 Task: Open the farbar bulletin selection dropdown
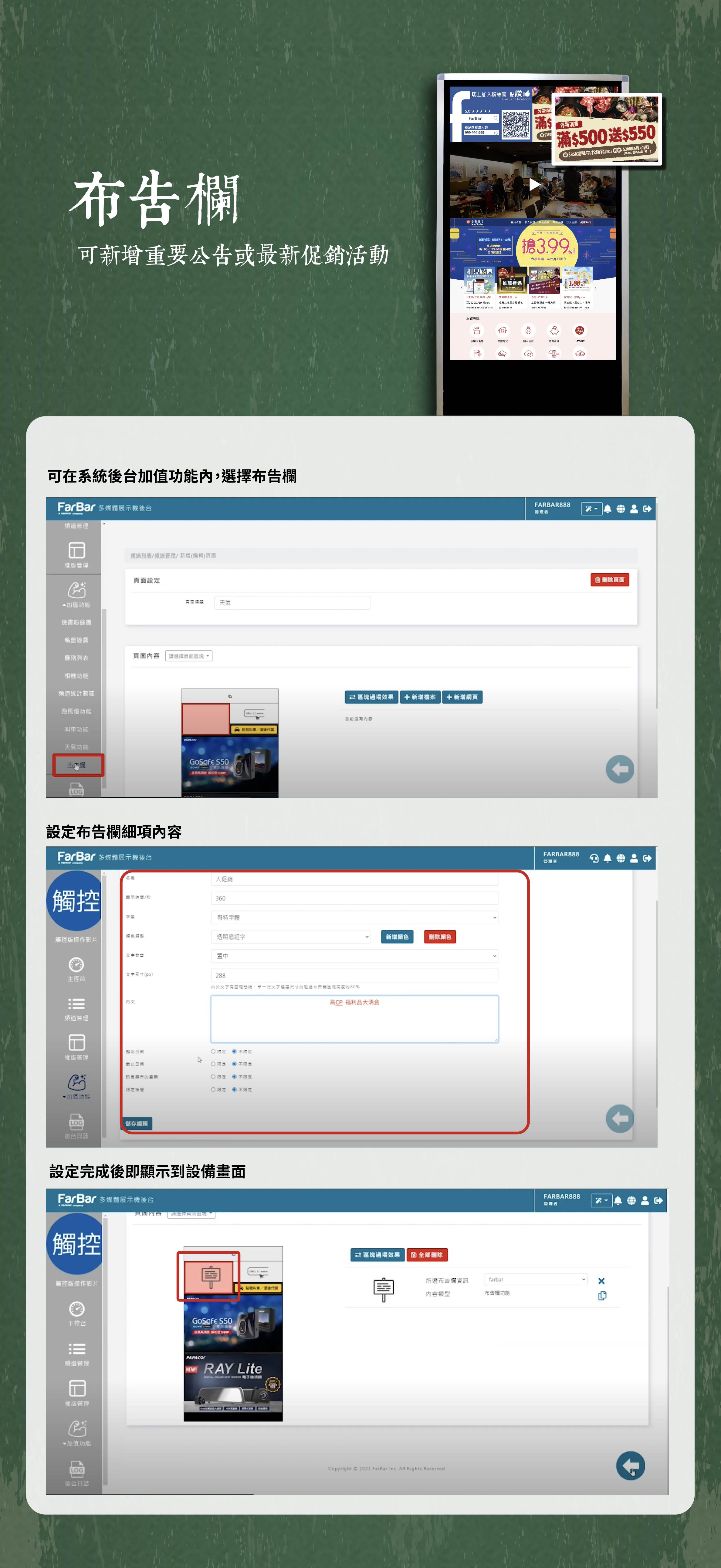point(536,1280)
